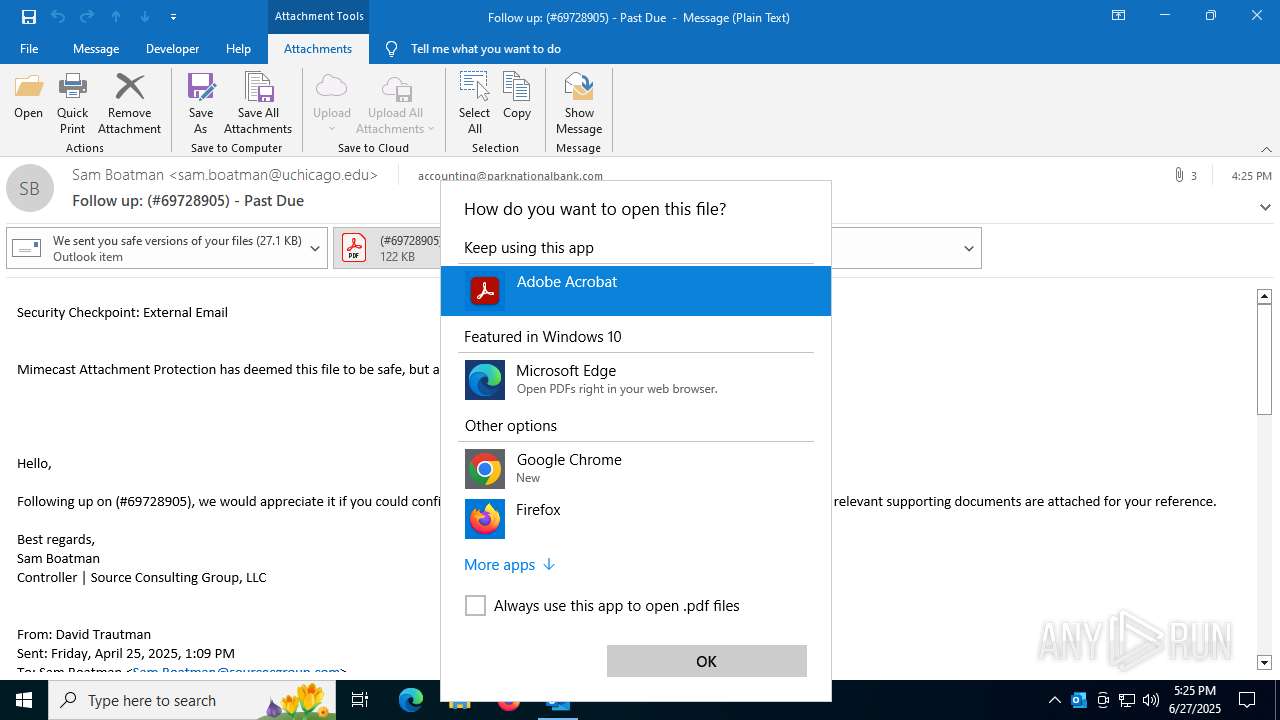Go to the previous item using the up arrow
This screenshot has width=1280, height=720.
[116, 16]
